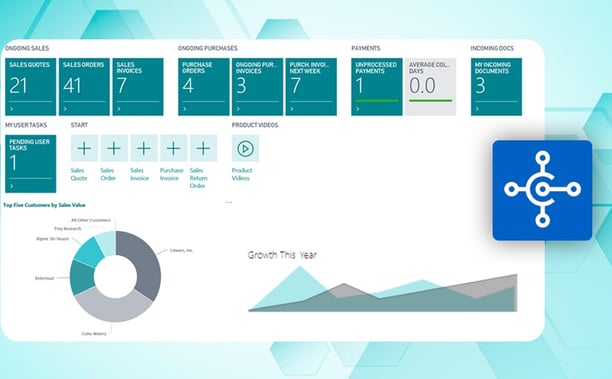
Task: Click the Coho Winery chart label
Action: coord(94,334)
